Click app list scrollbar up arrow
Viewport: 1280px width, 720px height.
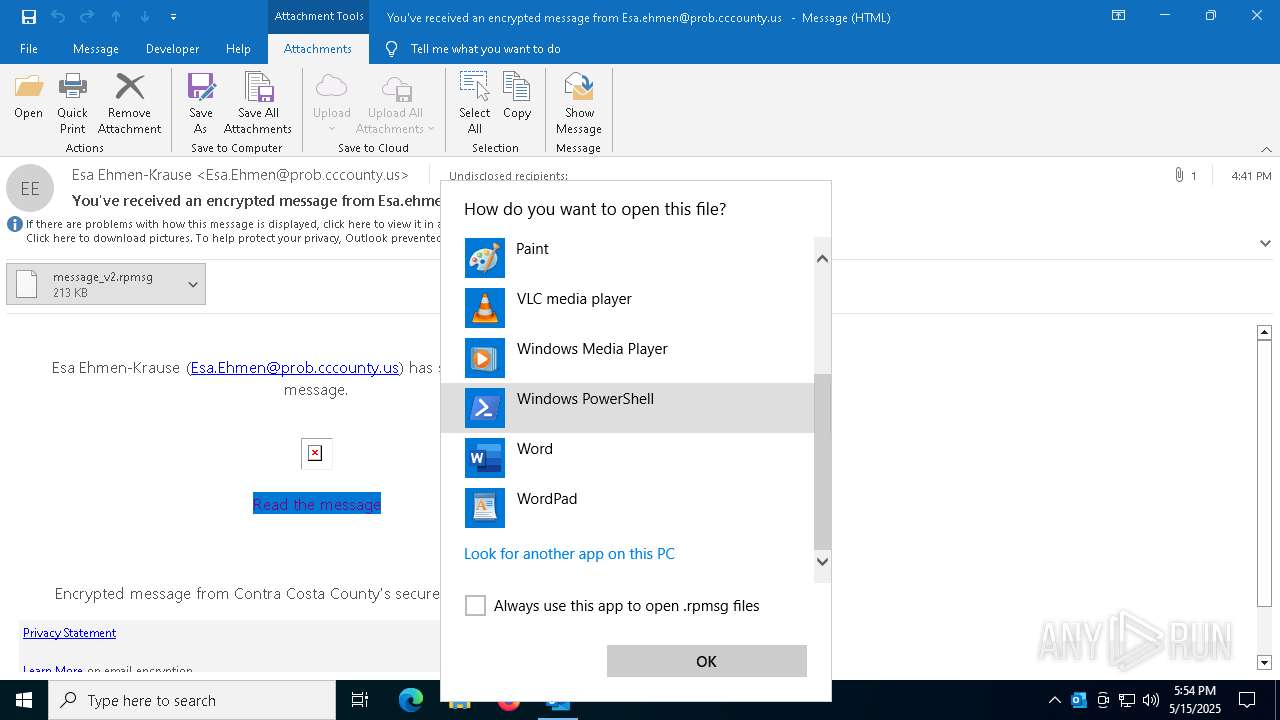(x=823, y=259)
